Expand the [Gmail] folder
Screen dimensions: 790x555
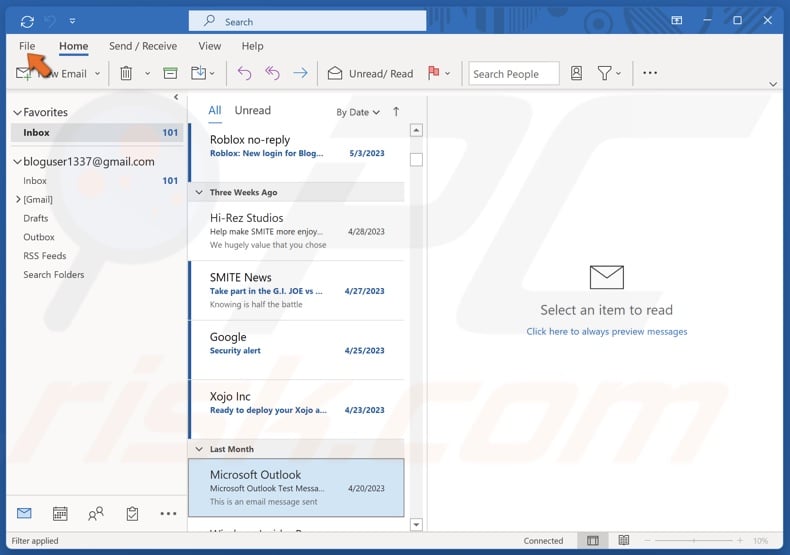click(x=18, y=199)
